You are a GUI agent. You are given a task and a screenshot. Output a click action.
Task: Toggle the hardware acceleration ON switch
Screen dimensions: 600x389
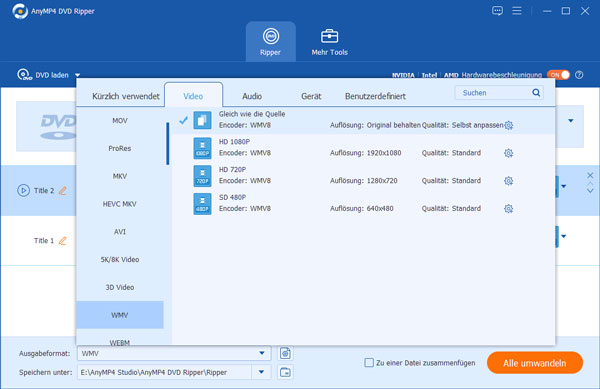tap(558, 75)
